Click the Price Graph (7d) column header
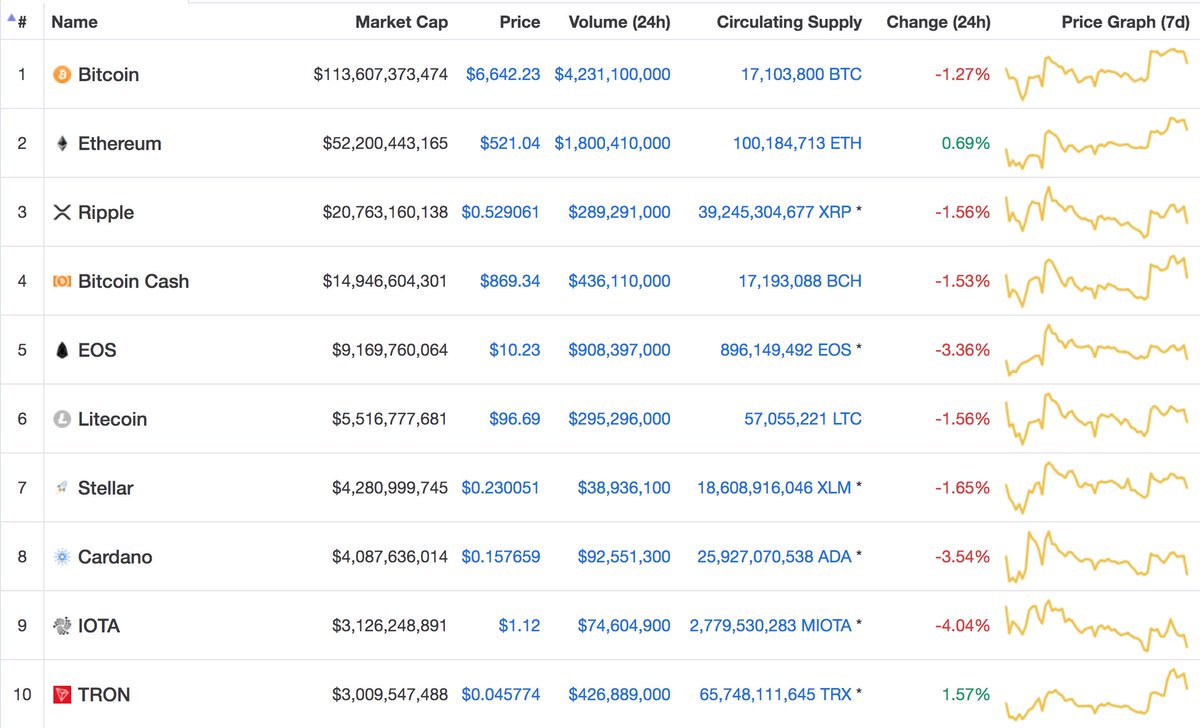 pyautogui.click(x=1125, y=22)
